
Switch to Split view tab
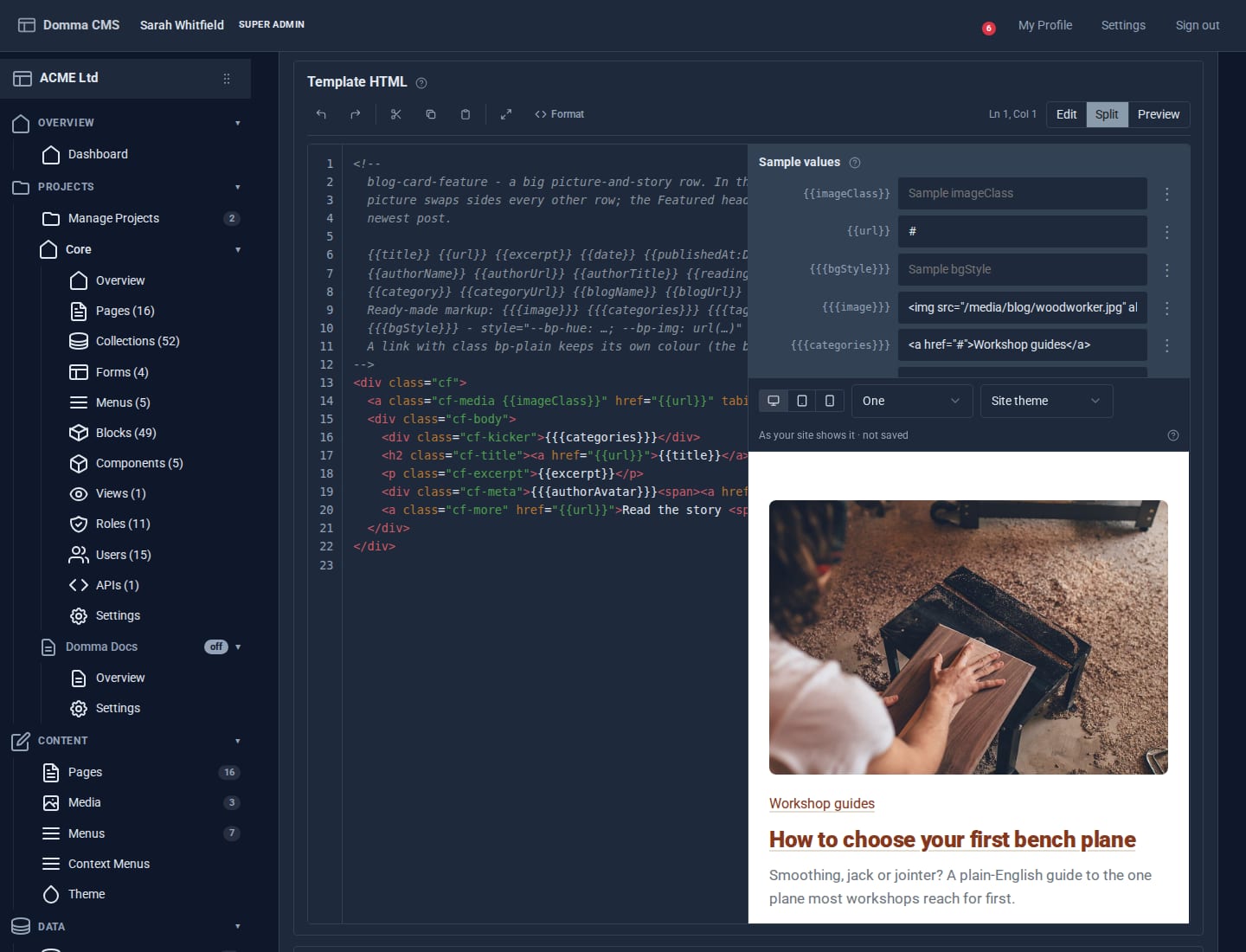point(1107,114)
